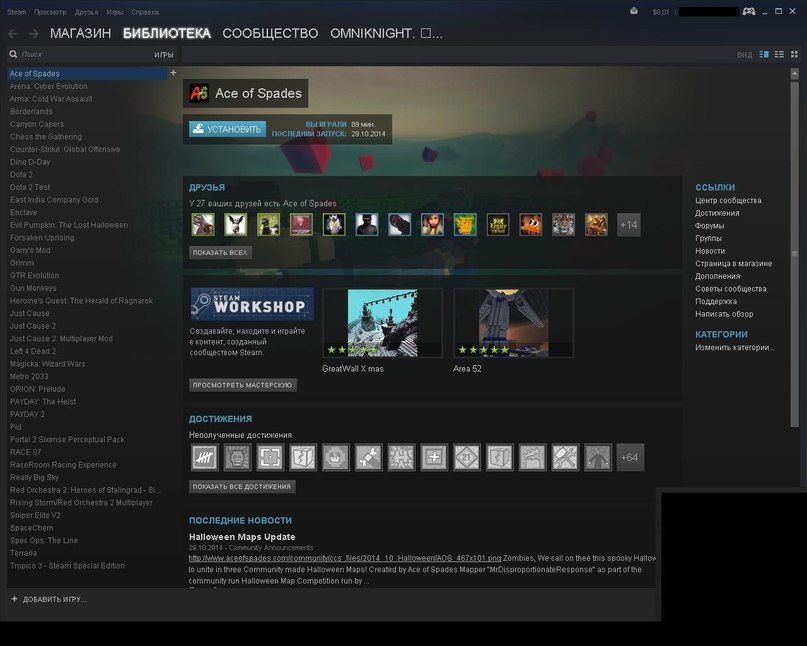
Task: Open GreatWall X mas workshop thumbnail
Action: tap(382, 323)
